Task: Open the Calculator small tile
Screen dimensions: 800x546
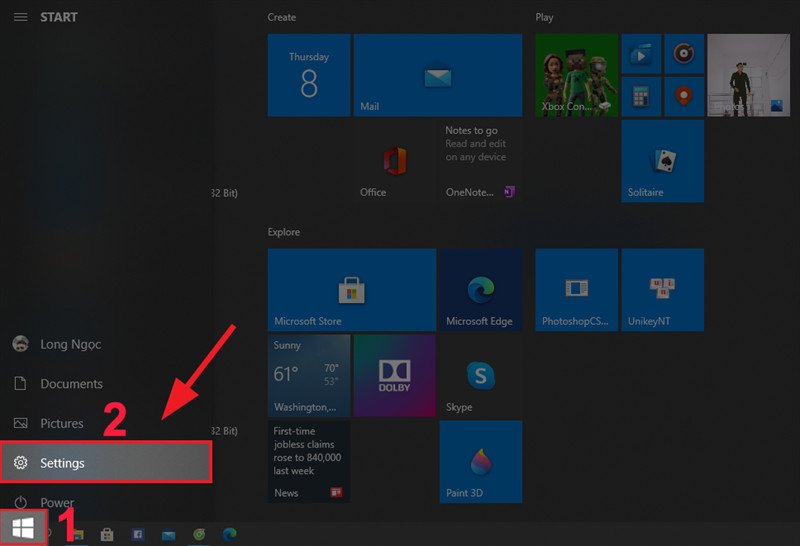Action: [x=641, y=97]
